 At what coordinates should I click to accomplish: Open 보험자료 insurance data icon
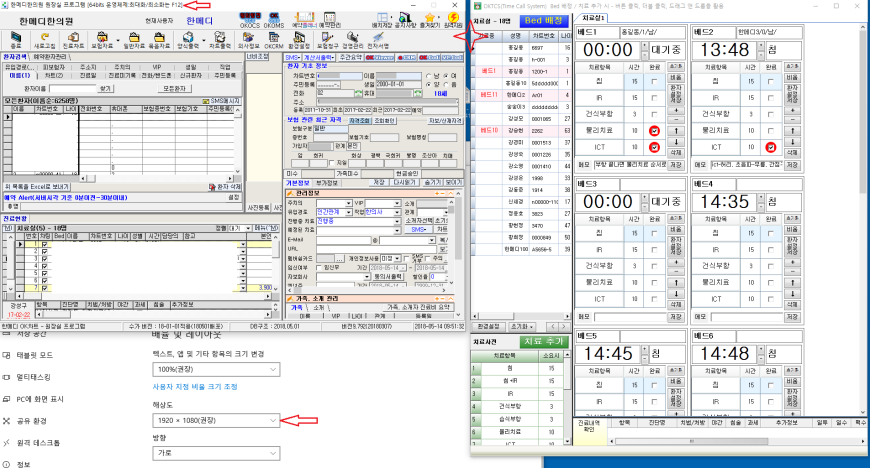coord(102,40)
